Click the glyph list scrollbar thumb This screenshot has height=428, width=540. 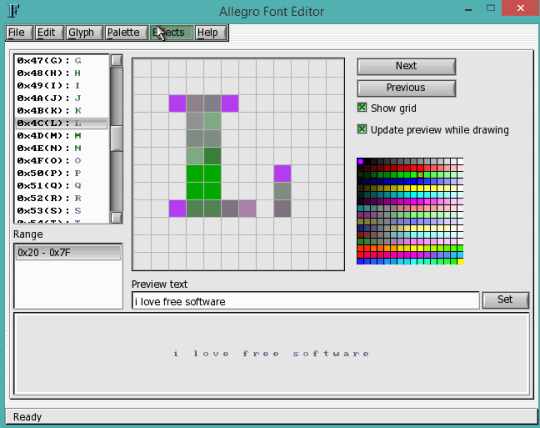(117, 138)
